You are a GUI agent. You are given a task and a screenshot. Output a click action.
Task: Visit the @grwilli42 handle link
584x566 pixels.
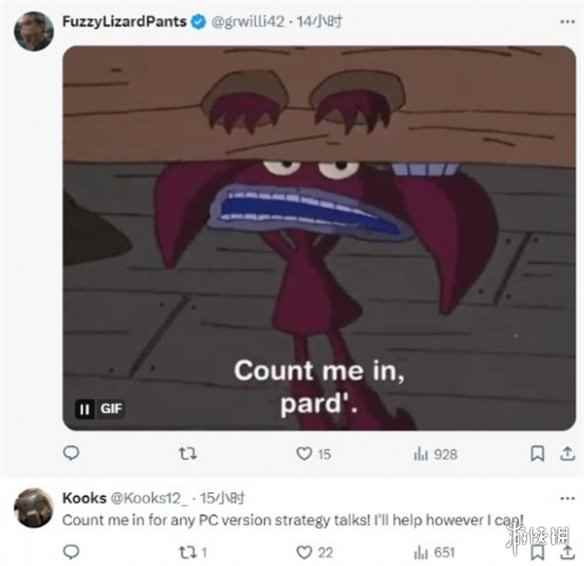tap(248, 22)
